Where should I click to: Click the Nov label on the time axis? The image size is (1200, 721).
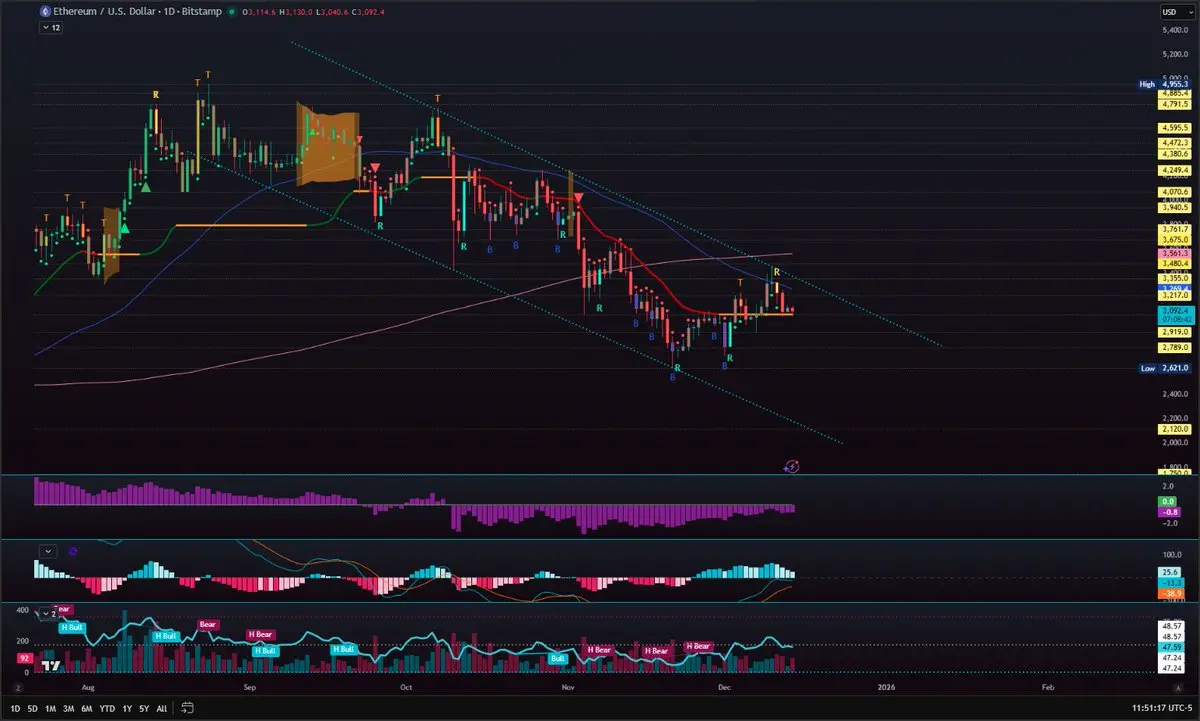click(x=567, y=689)
